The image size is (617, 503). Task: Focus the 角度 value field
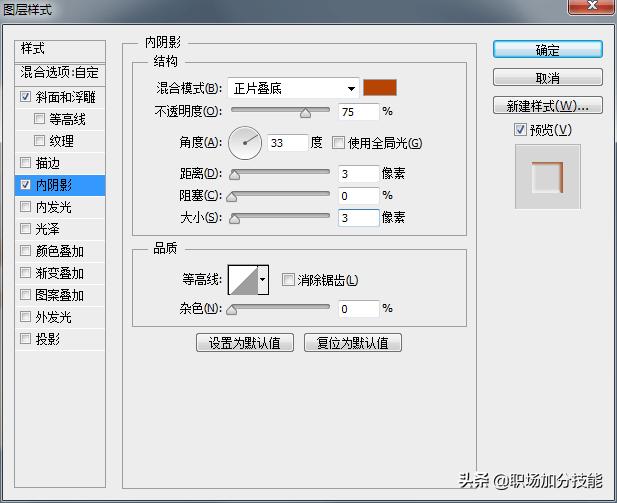(x=288, y=143)
